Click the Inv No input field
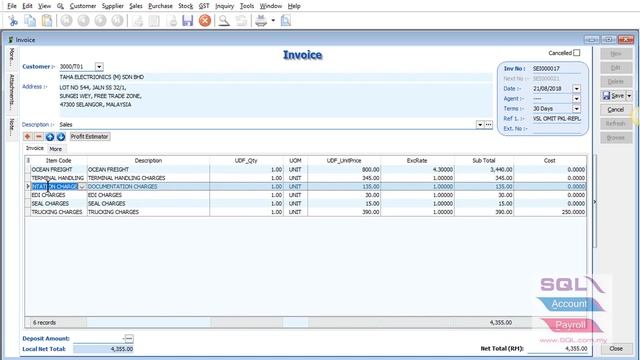 pyautogui.click(x=556, y=69)
